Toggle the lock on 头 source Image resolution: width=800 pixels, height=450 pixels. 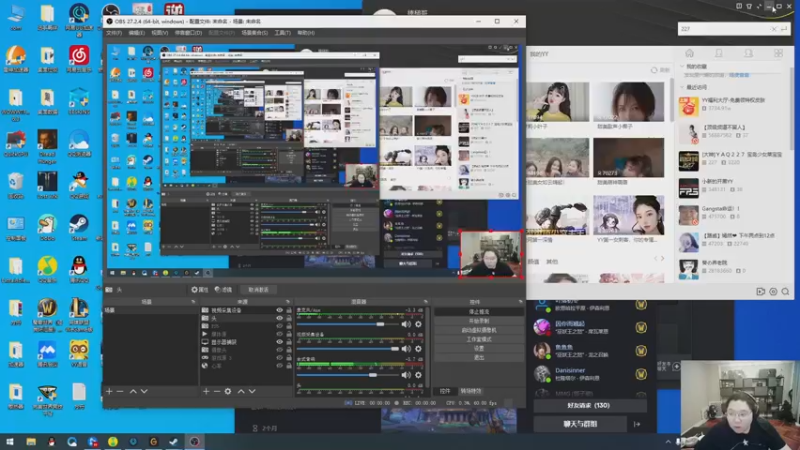point(289,318)
